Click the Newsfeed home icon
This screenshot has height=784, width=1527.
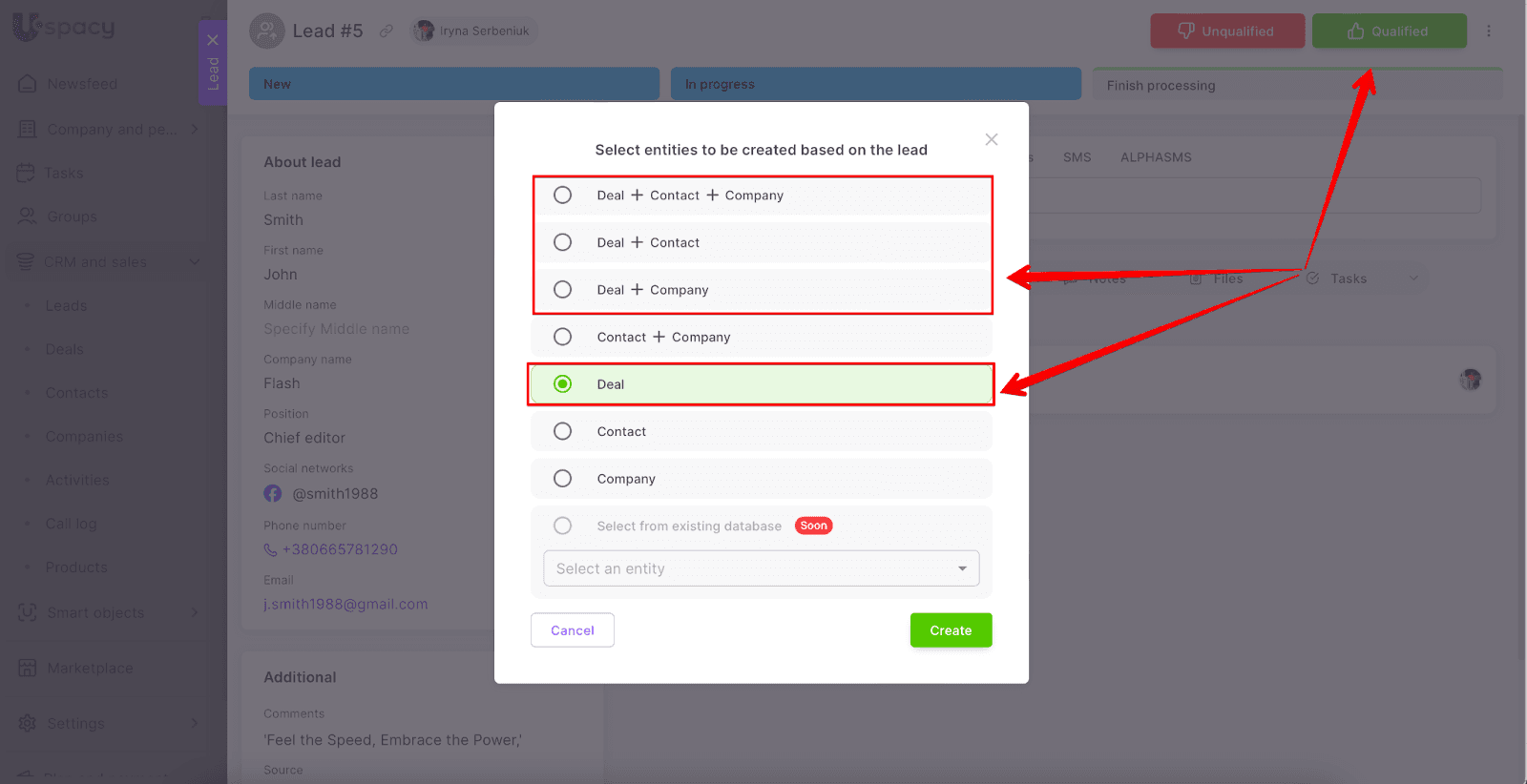pos(28,84)
